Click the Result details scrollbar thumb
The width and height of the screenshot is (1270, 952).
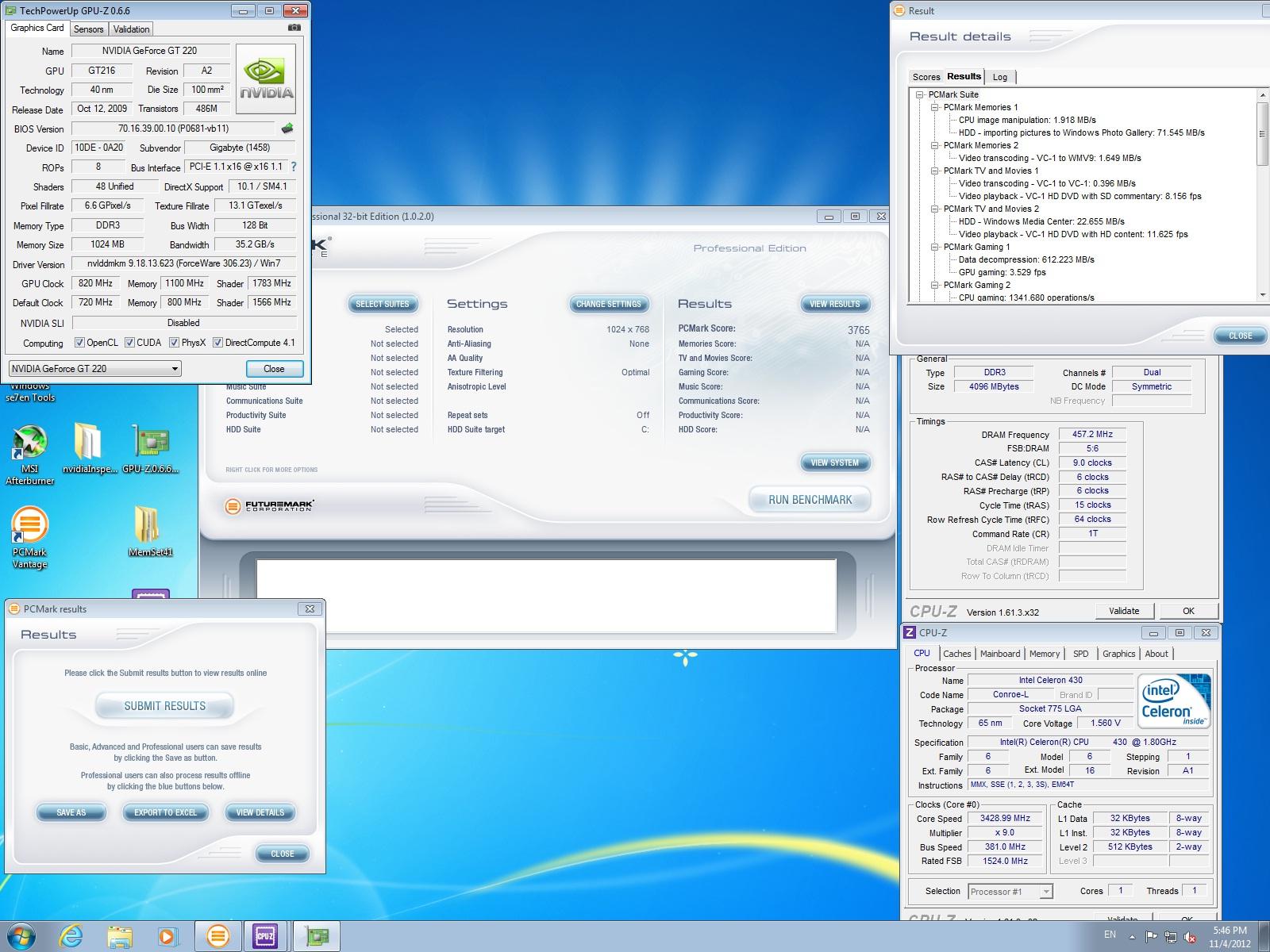1262,133
